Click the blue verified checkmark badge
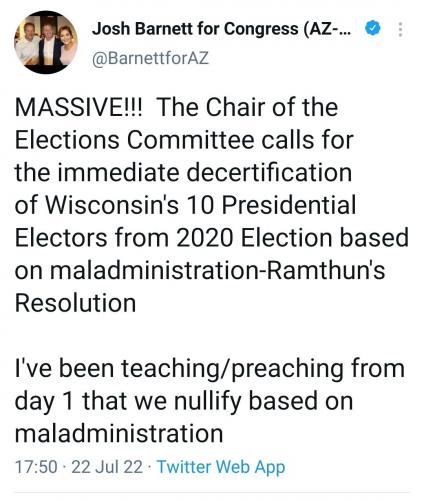The image size is (424, 500). pyautogui.click(x=373, y=28)
